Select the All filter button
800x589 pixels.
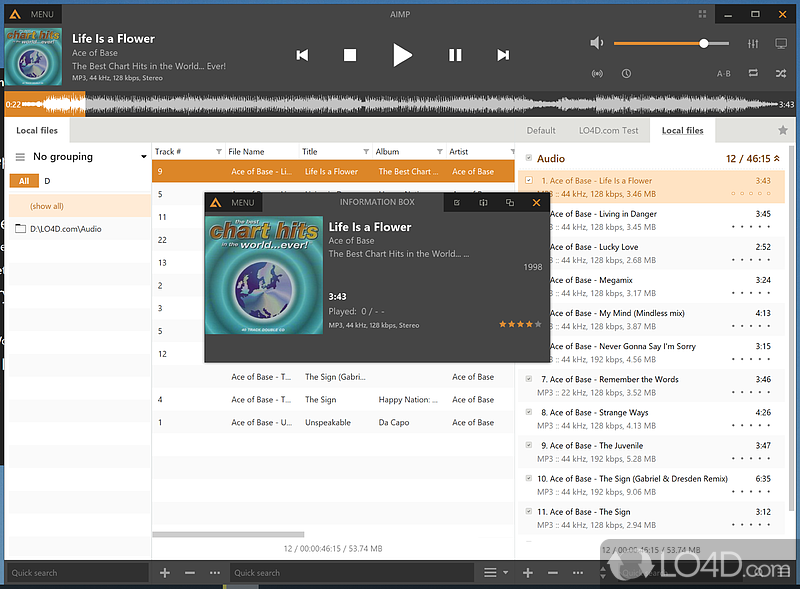(x=24, y=181)
